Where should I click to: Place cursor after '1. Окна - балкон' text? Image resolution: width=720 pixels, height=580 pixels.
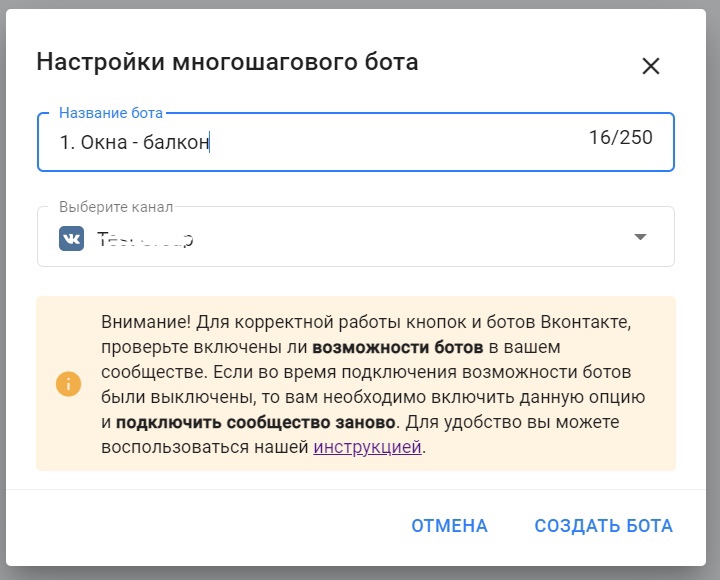(211, 142)
